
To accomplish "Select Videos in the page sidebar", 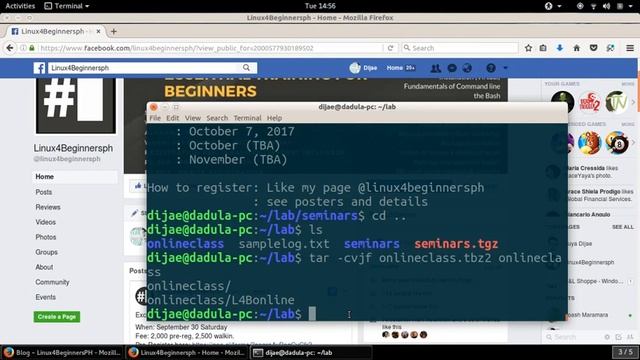I will click(x=45, y=222).
